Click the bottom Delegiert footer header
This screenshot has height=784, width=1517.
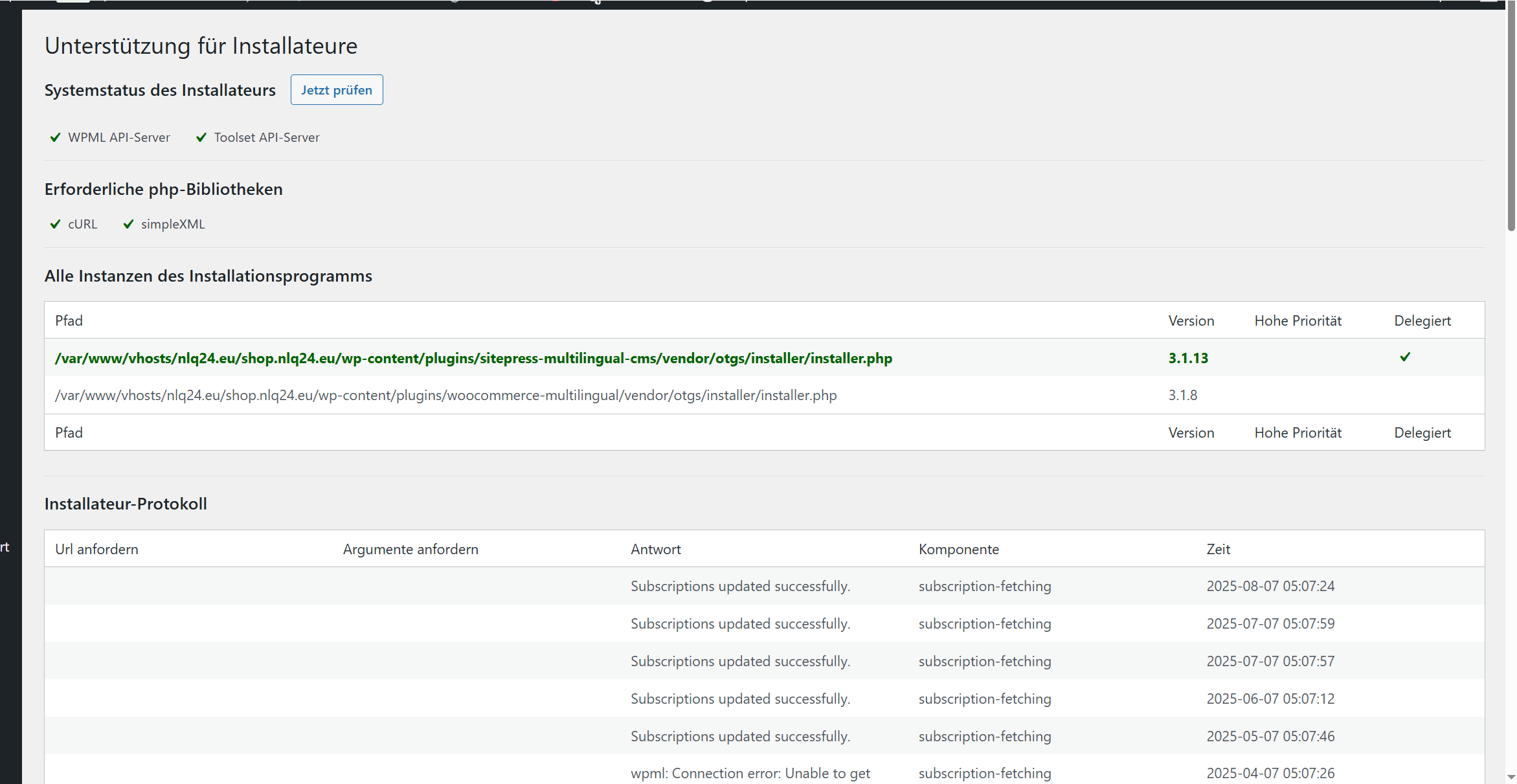click(x=1422, y=432)
